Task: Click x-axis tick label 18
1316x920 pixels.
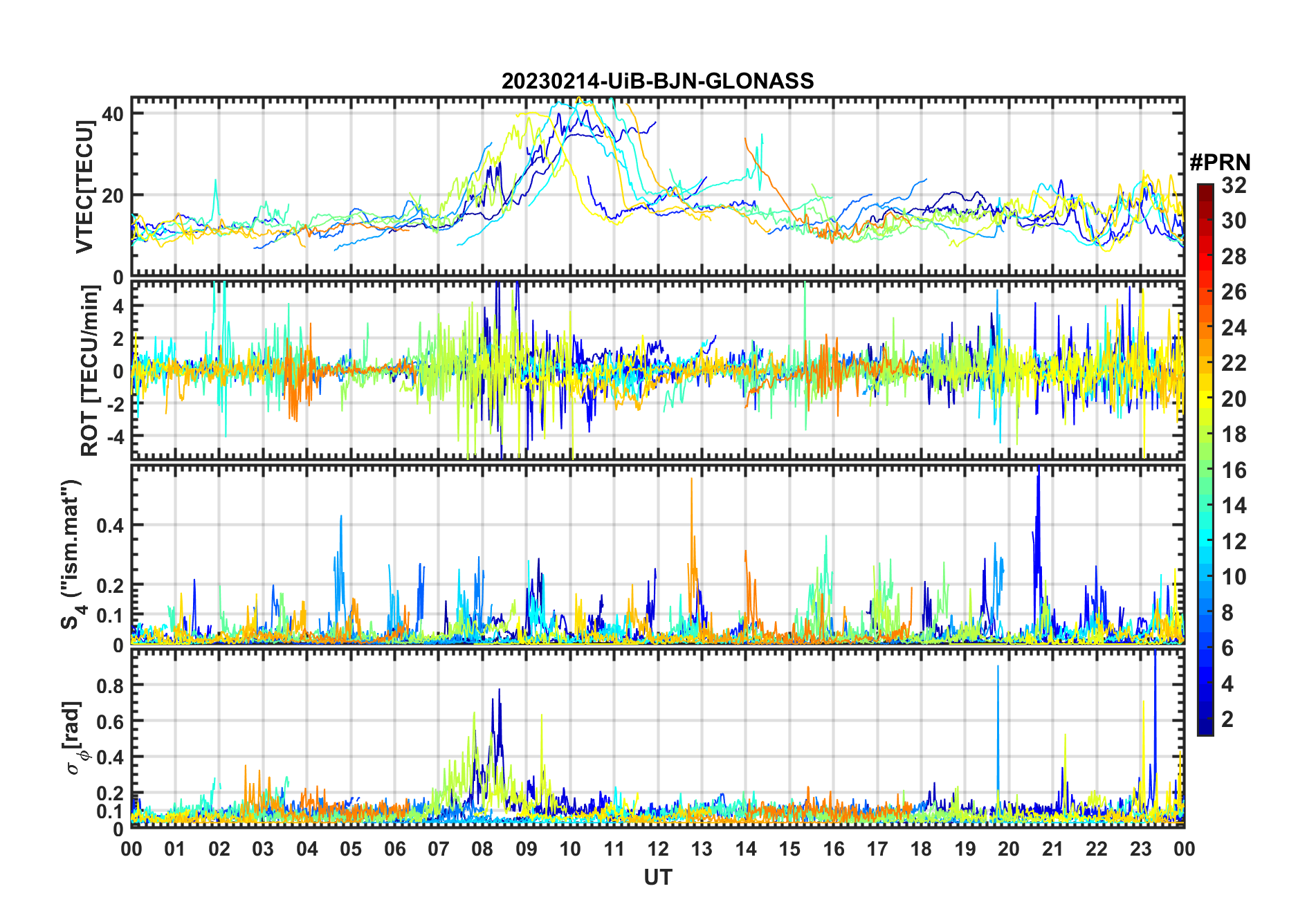Action: pos(921,849)
